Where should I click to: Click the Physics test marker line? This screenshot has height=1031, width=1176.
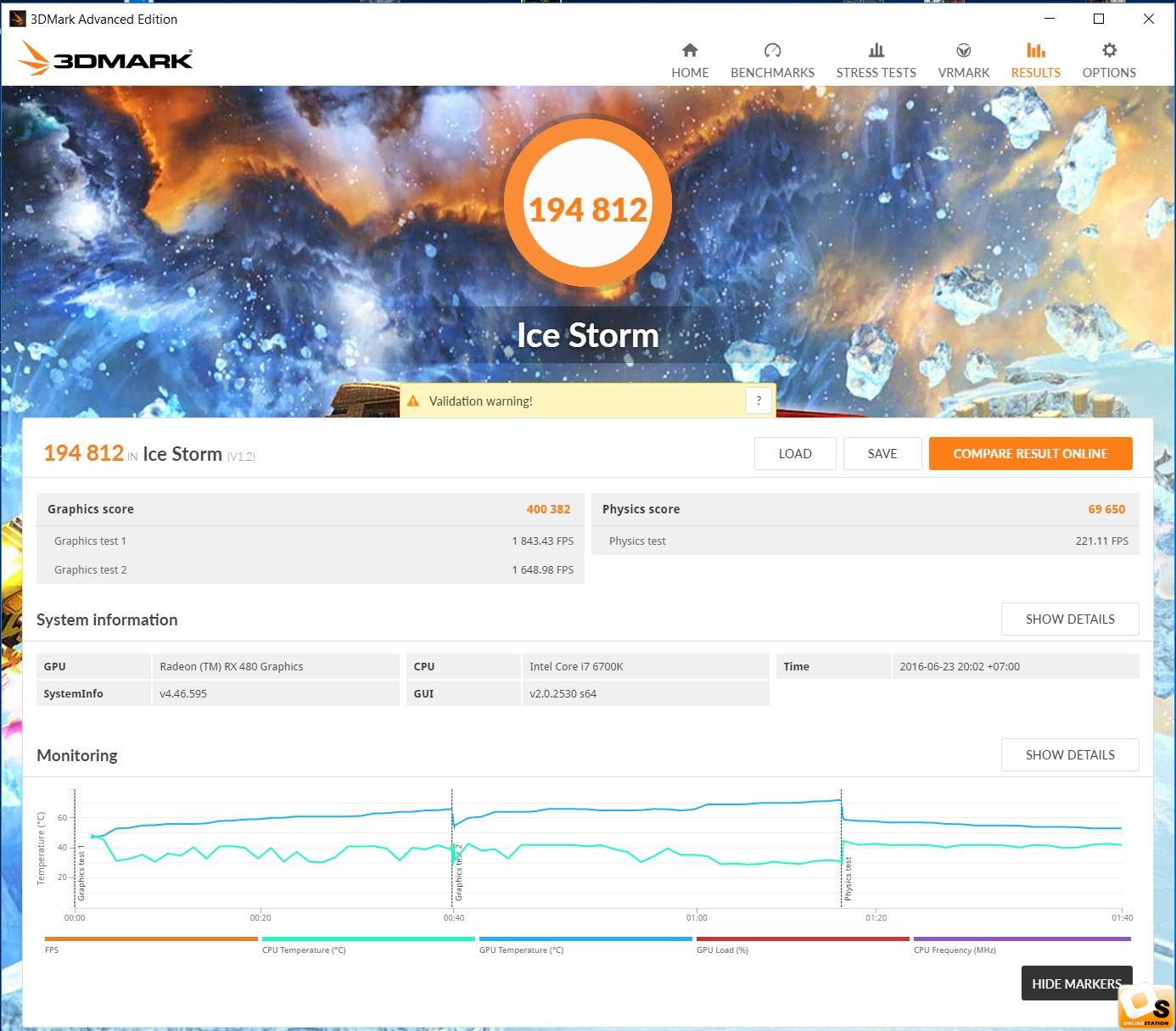[x=841, y=849]
